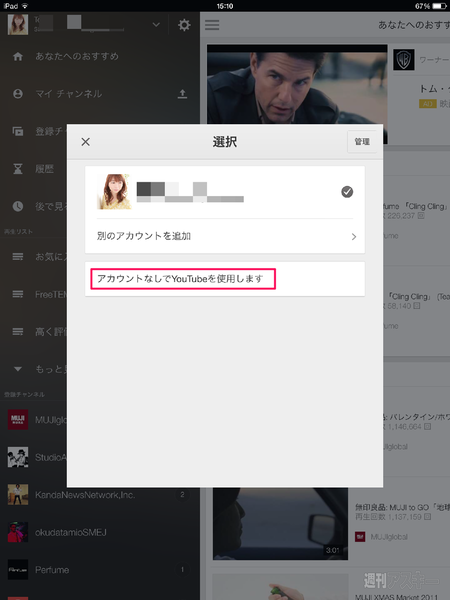This screenshot has height=600, width=450.
Task: Tap the FreeTEM playlist icon
Action: click(x=18, y=294)
